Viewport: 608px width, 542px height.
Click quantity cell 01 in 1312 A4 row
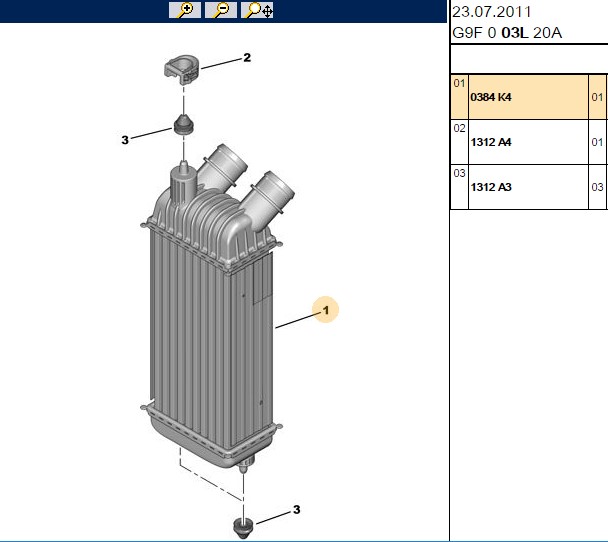(x=597, y=142)
